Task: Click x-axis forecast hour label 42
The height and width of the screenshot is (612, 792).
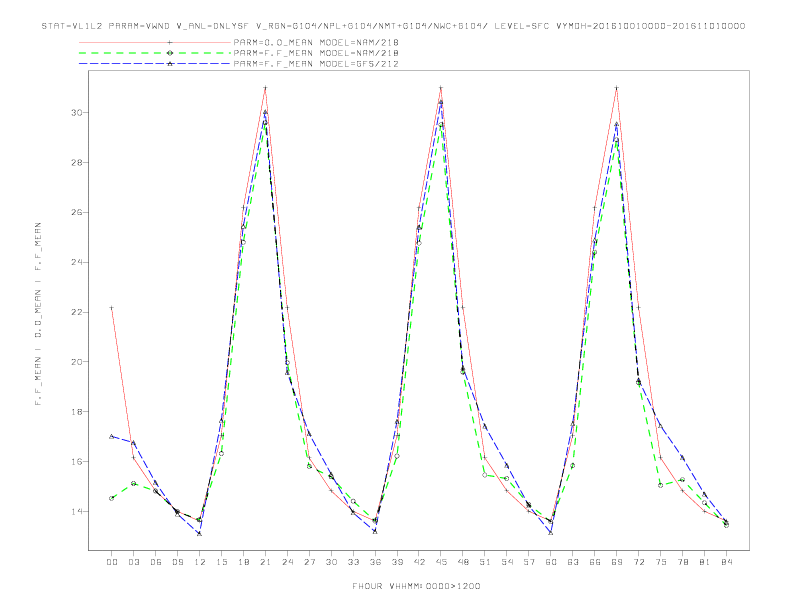Action: [x=419, y=562]
